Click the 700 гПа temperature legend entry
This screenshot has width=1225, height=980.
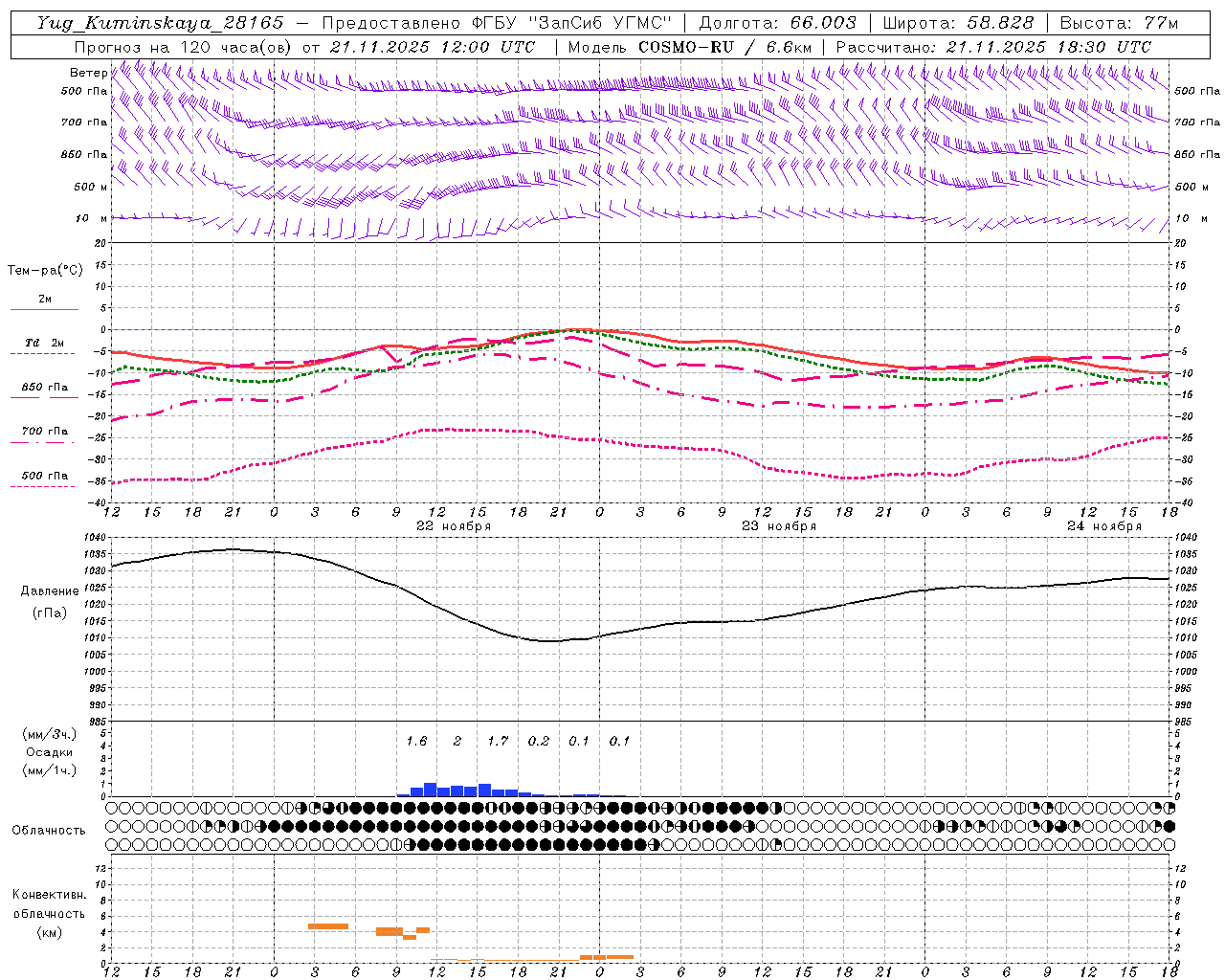[45, 432]
